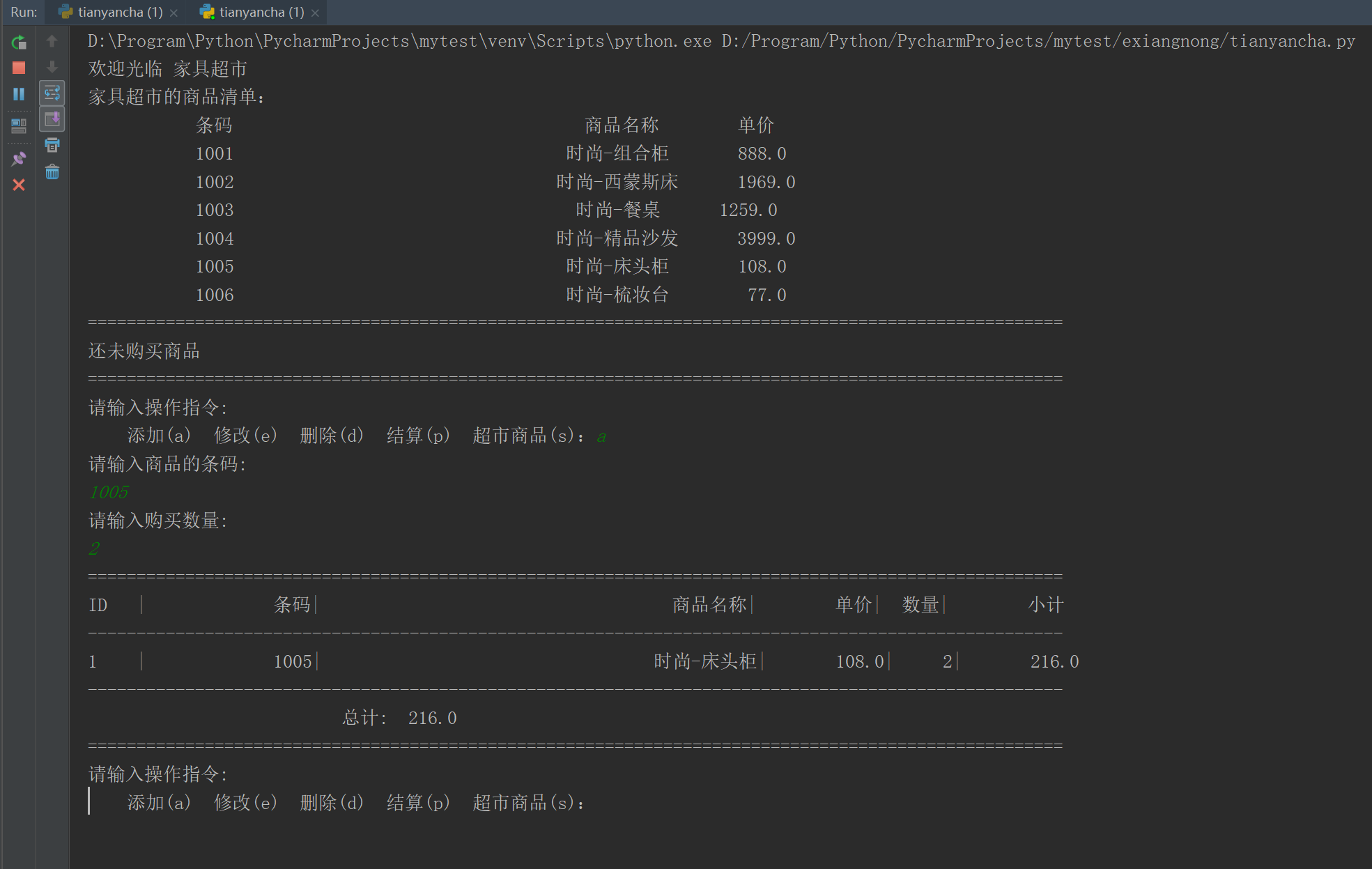The image size is (1372, 869).
Task: Click the 请输入购买数量 prompt
Action: 158,521
